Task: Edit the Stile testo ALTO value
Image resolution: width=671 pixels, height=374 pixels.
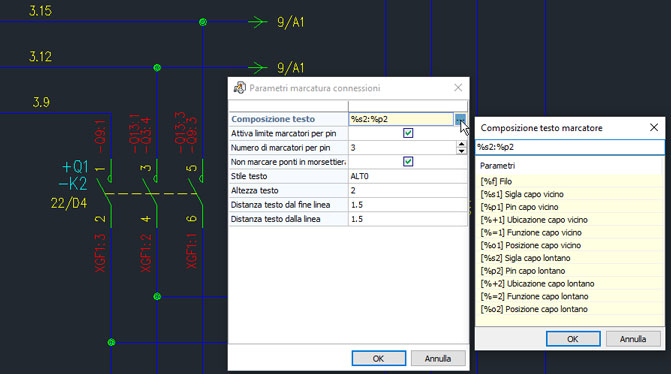Action: pos(407,176)
